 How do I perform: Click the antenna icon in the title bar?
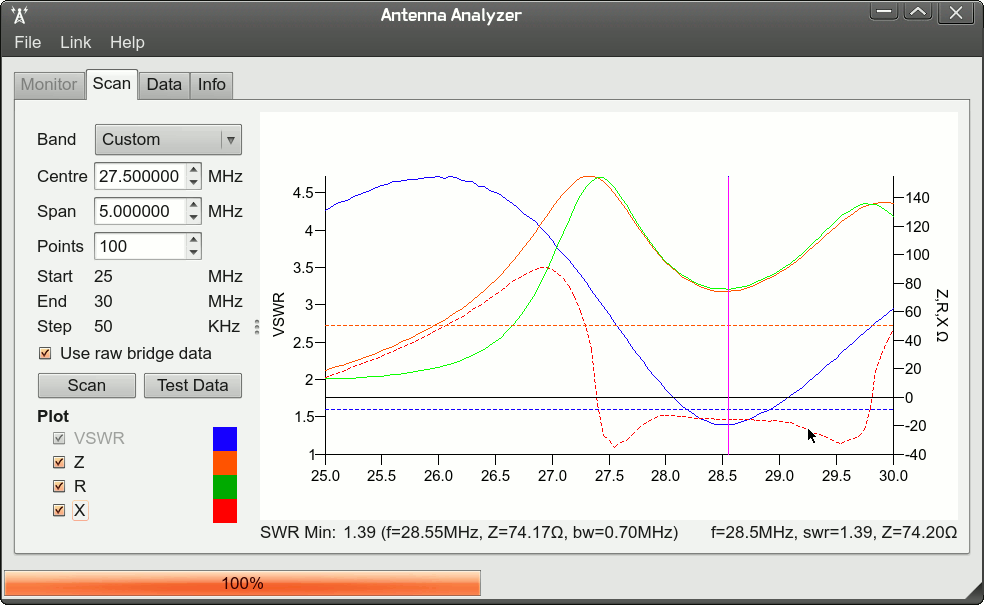[x=20, y=14]
